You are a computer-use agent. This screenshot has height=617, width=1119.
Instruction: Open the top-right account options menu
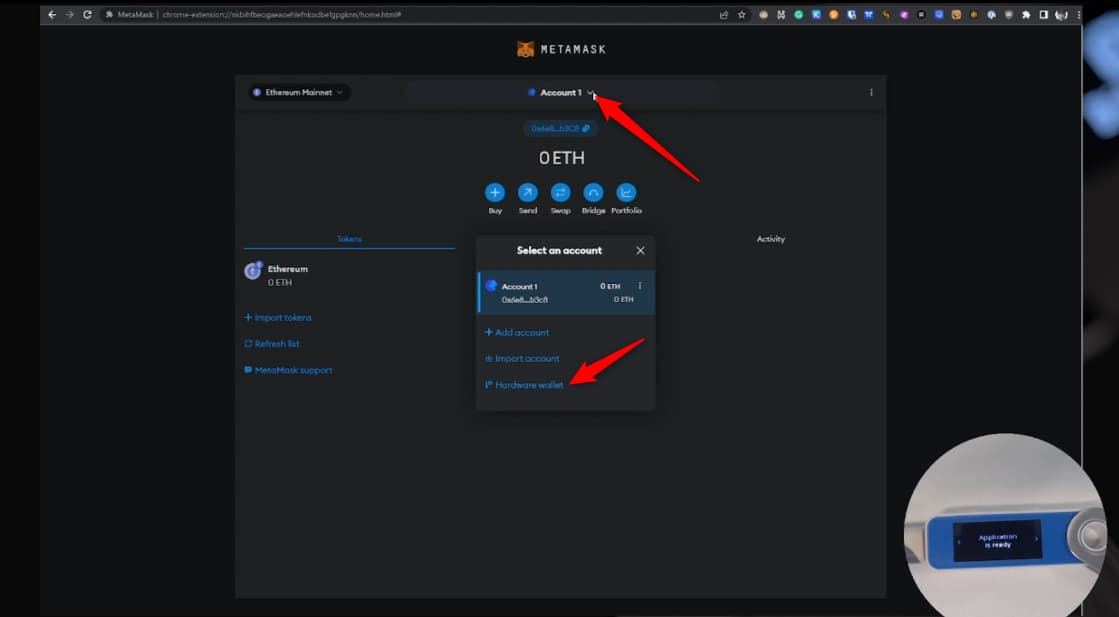pyautogui.click(x=870, y=92)
